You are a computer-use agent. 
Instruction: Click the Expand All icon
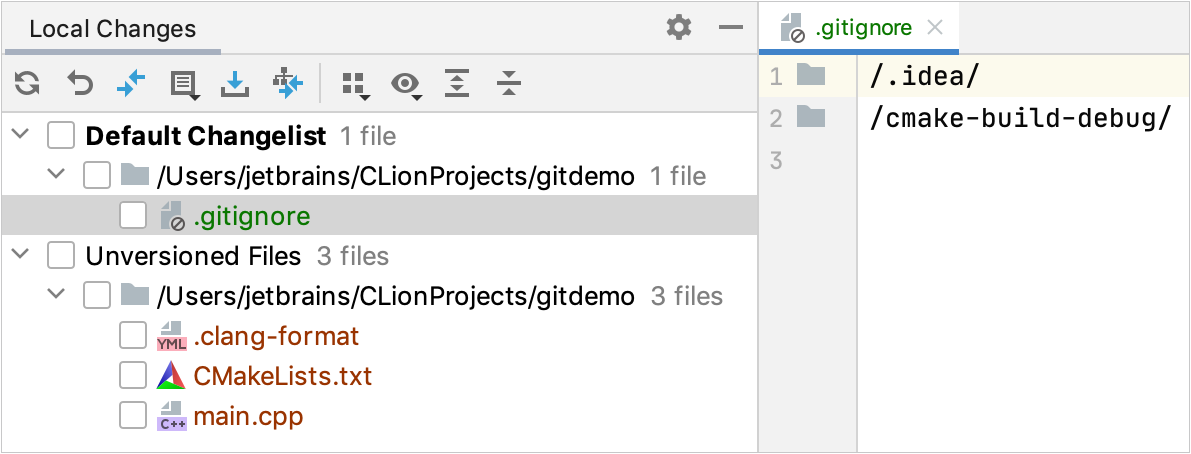(457, 85)
